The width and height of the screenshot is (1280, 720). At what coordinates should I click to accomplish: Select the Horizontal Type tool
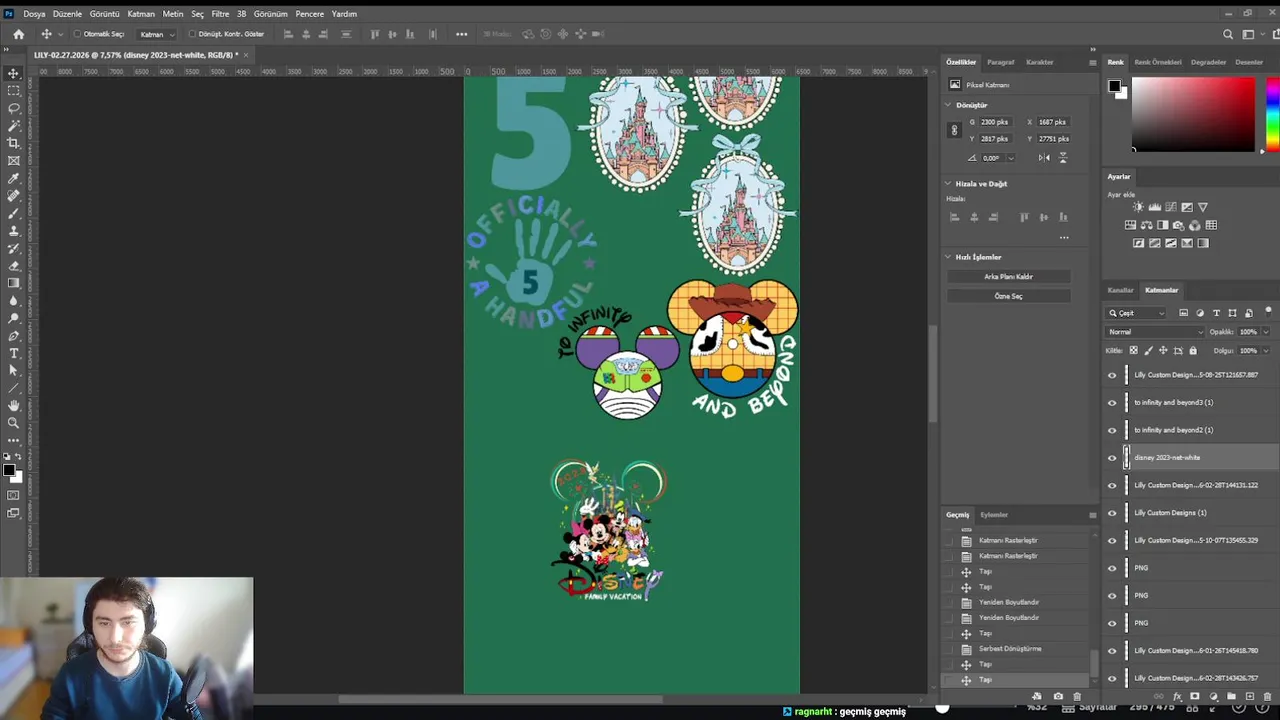coord(14,353)
